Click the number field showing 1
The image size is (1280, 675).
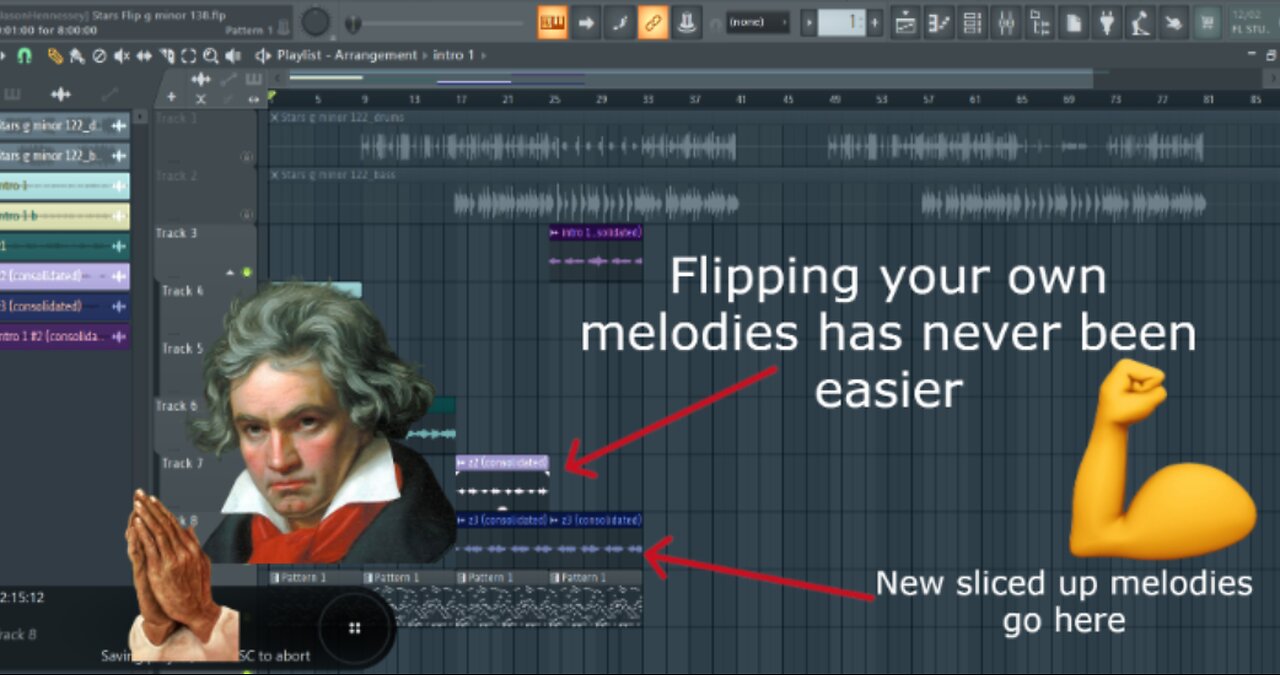tap(841, 22)
